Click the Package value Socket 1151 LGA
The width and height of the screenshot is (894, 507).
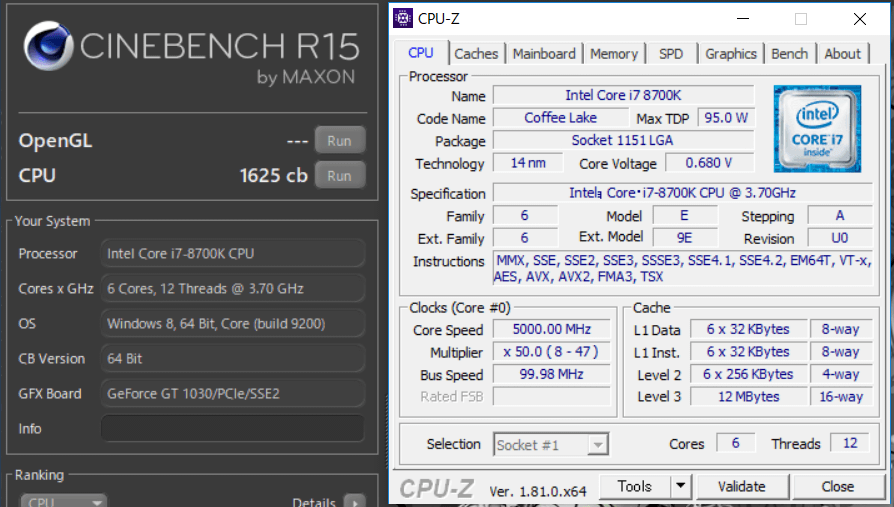[623, 140]
